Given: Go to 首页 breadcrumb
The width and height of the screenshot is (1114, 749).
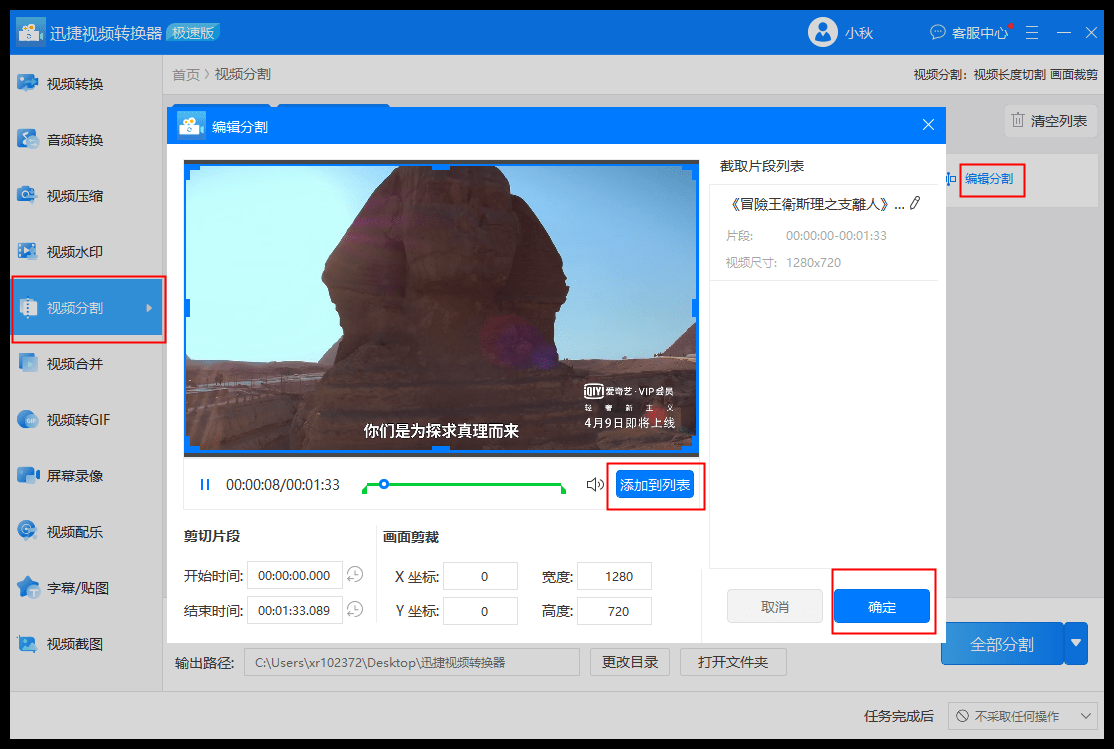Looking at the screenshot, I should [185, 75].
